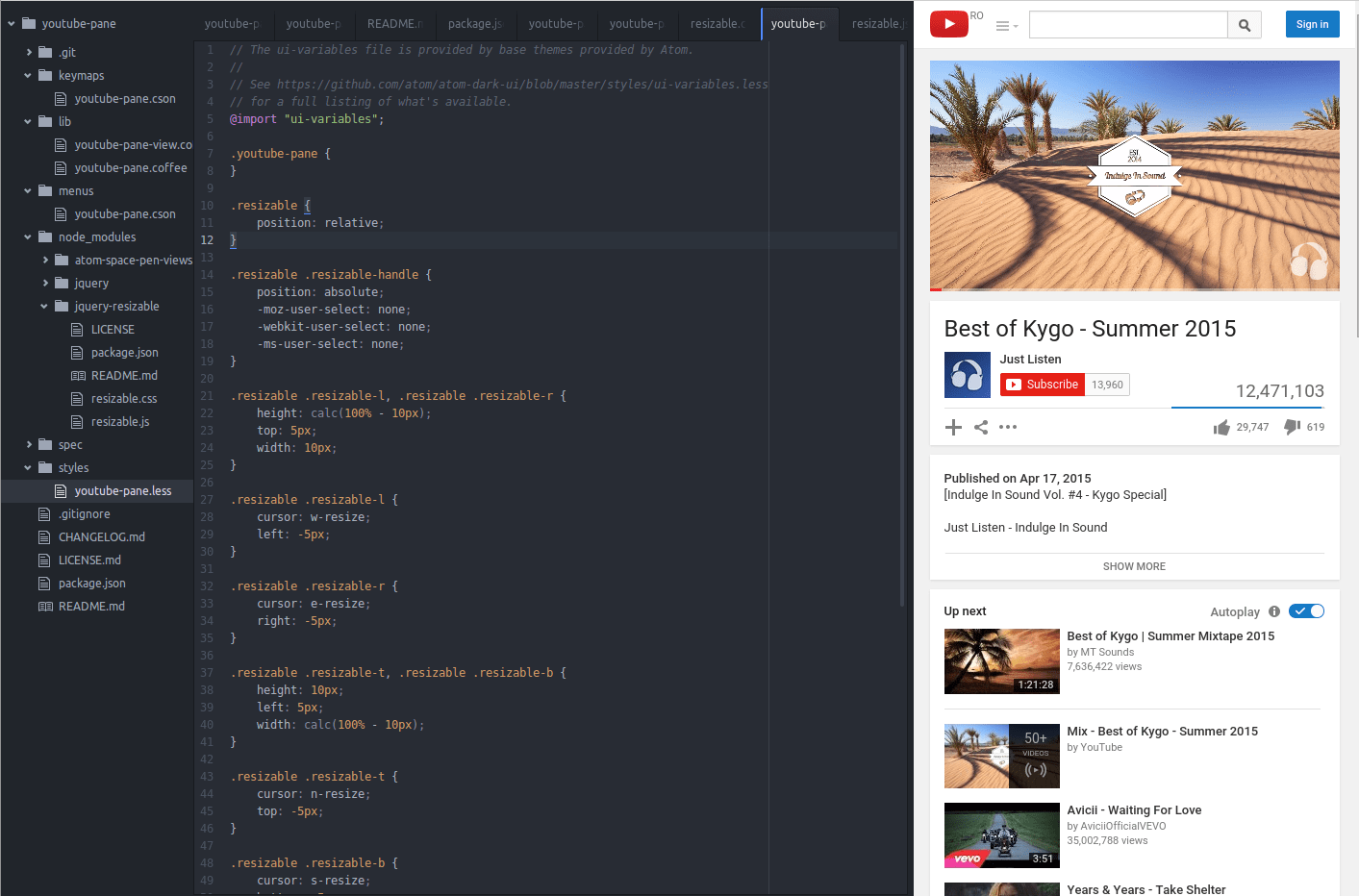Open root README.md file

(82, 606)
